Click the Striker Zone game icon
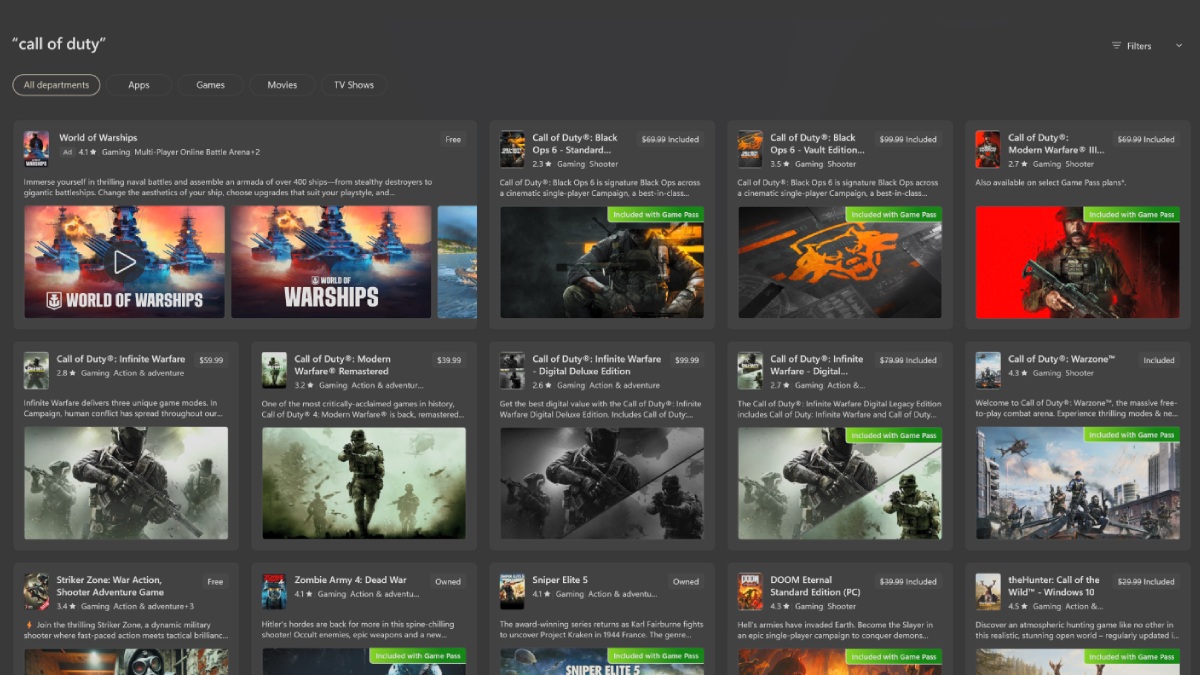Viewport: 1200px width, 675px height. [36, 591]
